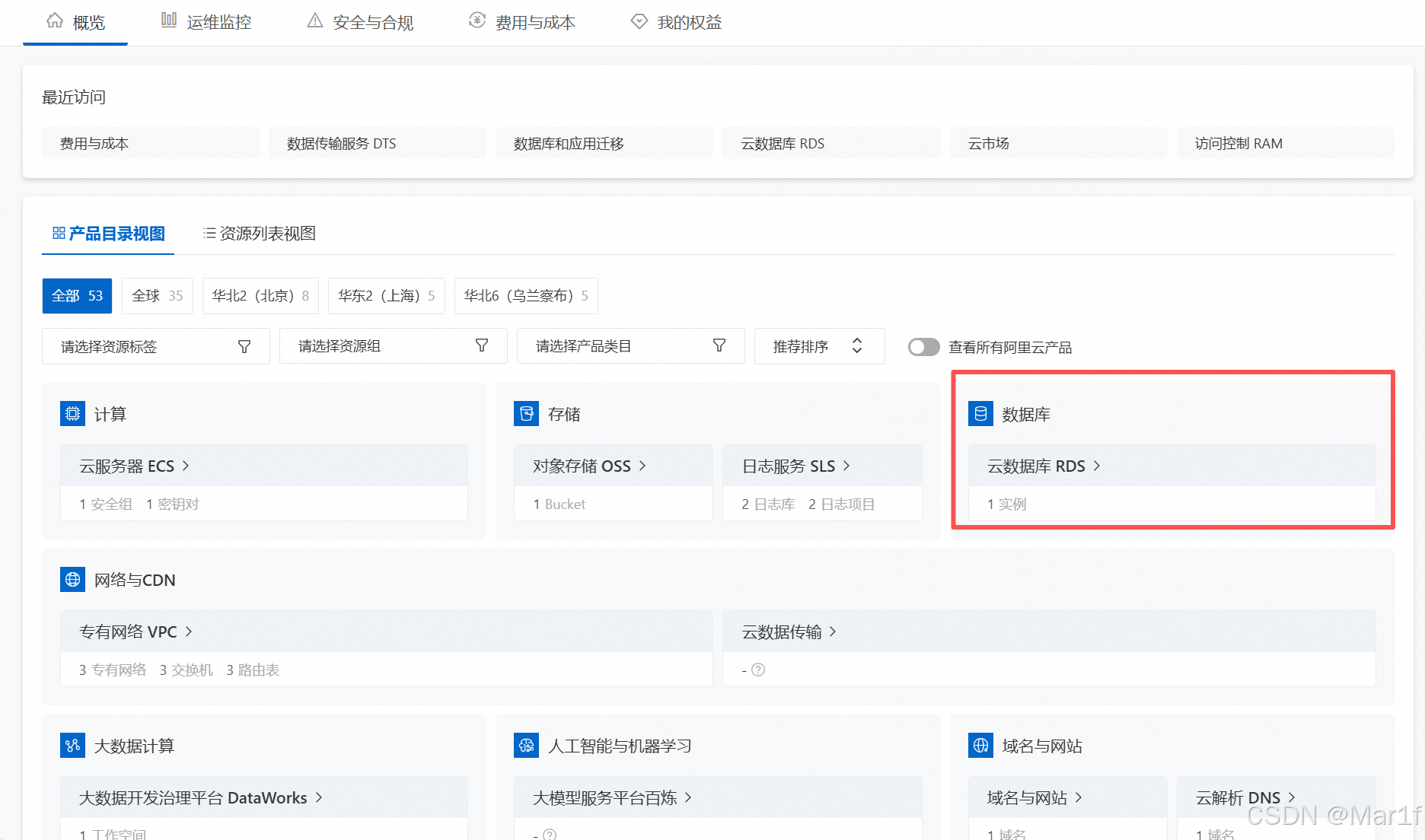Switch to the 我的权益 tab
Screen dimensions: 1425x840
pyautogui.click(x=677, y=22)
